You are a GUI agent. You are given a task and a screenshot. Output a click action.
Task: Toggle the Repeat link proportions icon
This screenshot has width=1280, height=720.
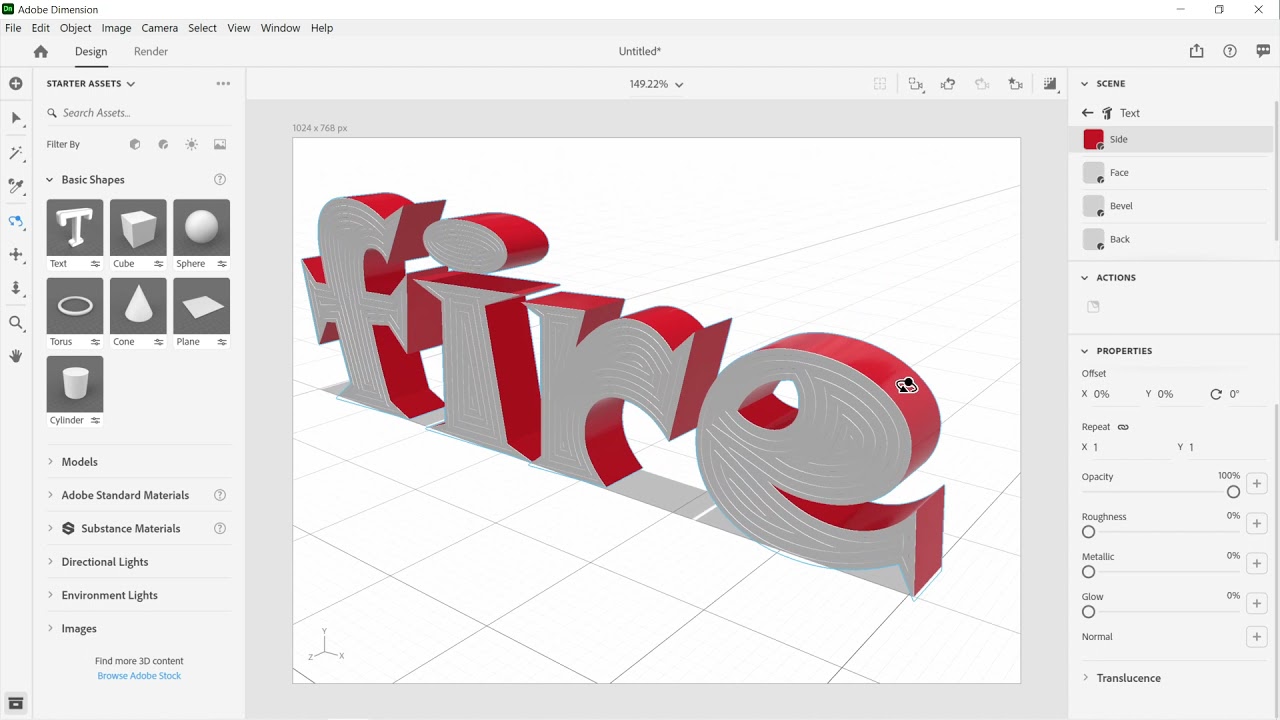click(x=1123, y=427)
